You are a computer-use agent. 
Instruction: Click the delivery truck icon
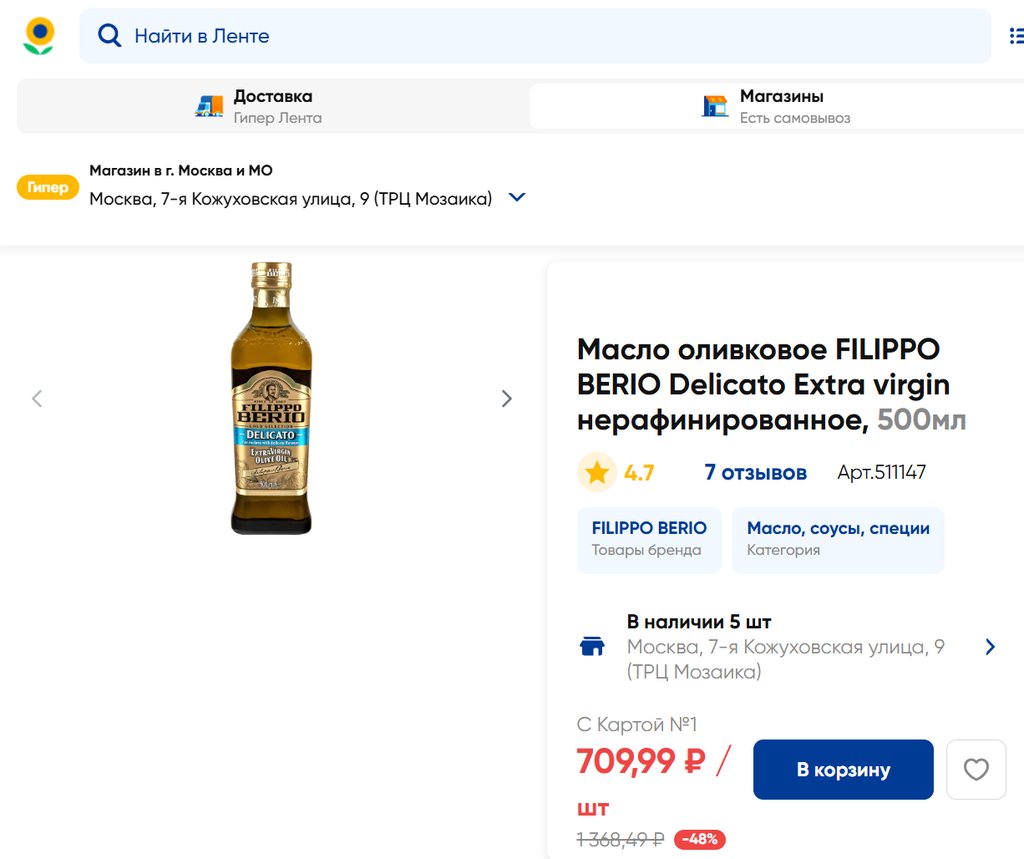(209, 106)
